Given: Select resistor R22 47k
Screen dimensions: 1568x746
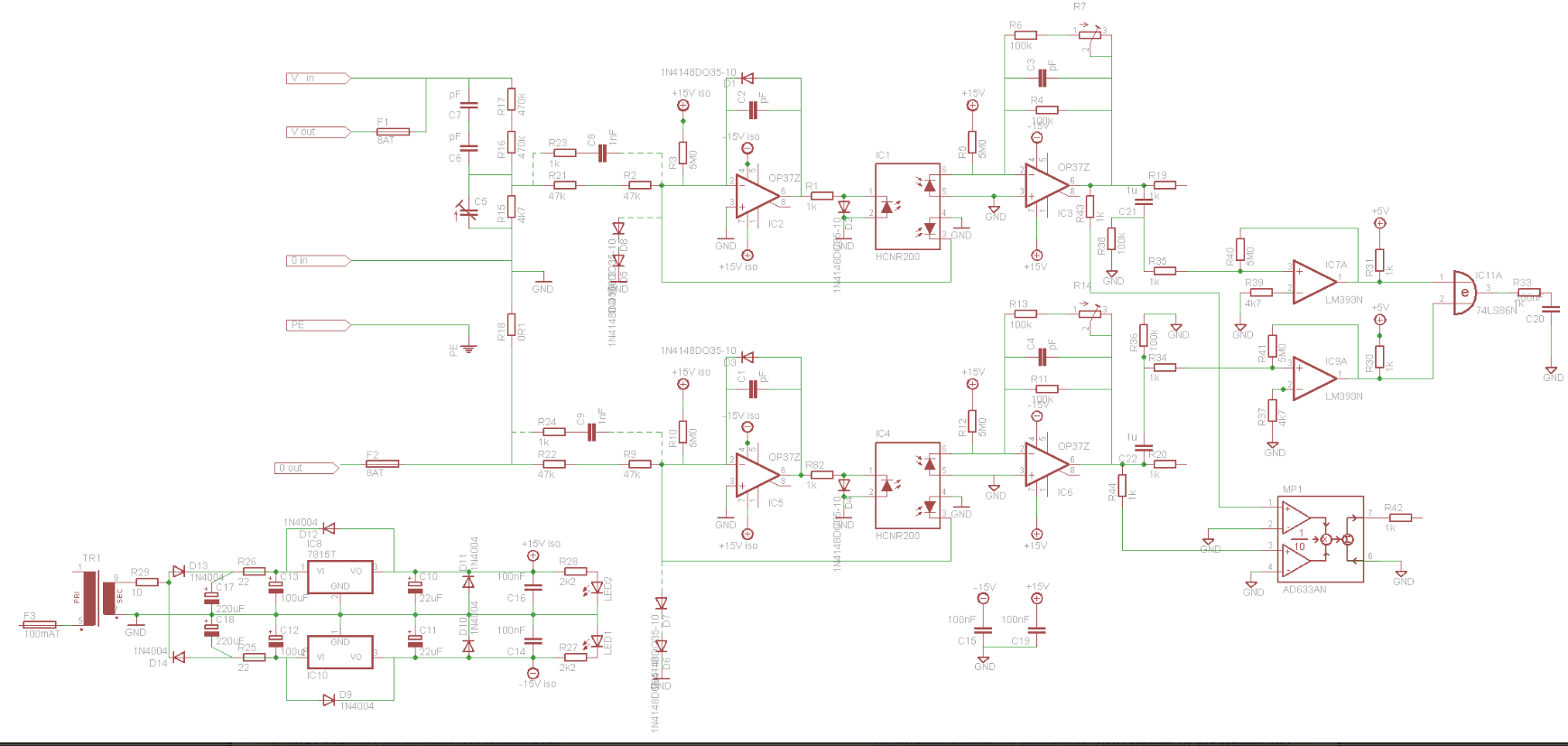Looking at the screenshot, I should pyautogui.click(x=553, y=464).
